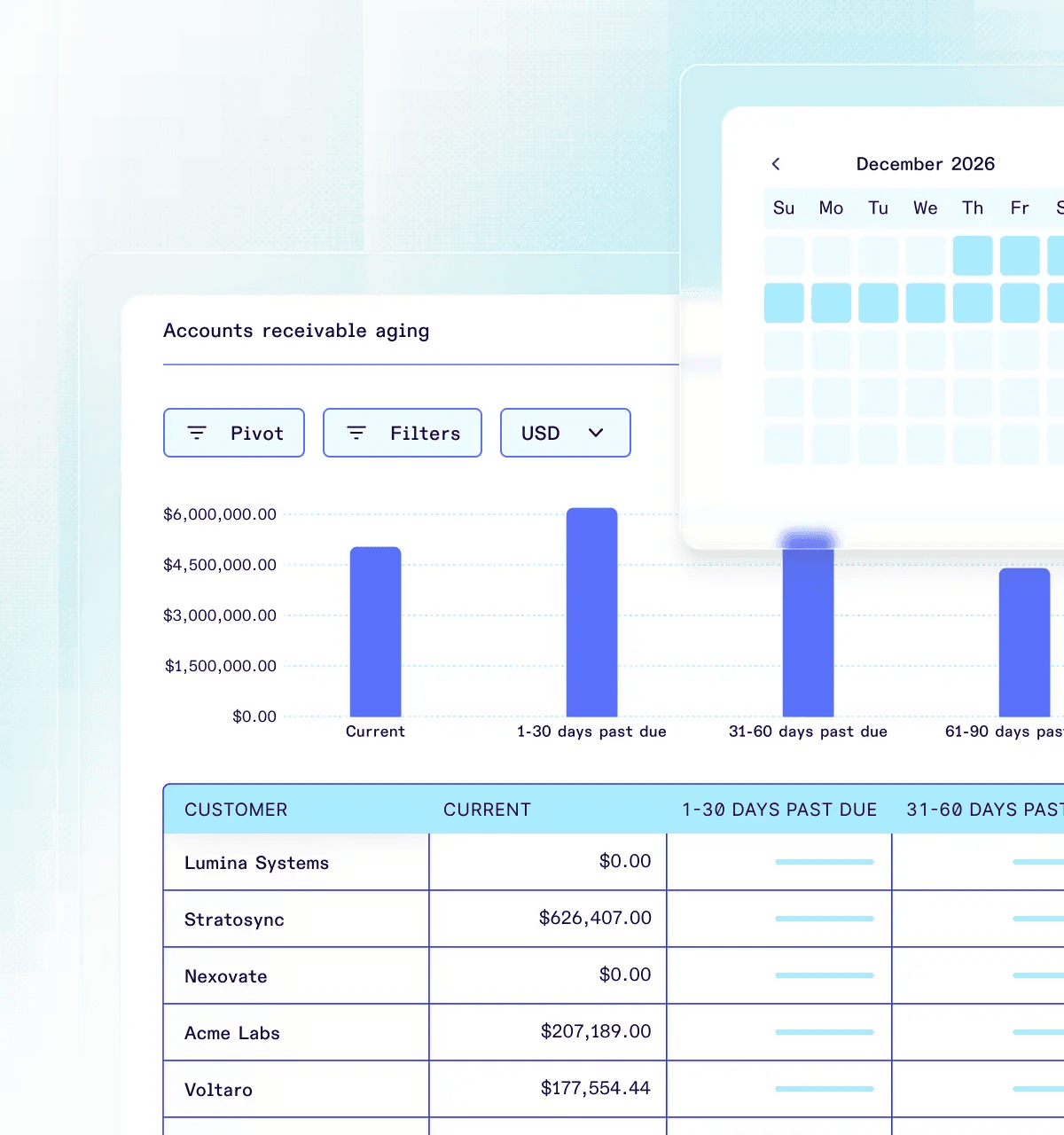This screenshot has height=1135, width=1064.
Task: Click the filter icon inside Pivot button
Action: coord(197,433)
